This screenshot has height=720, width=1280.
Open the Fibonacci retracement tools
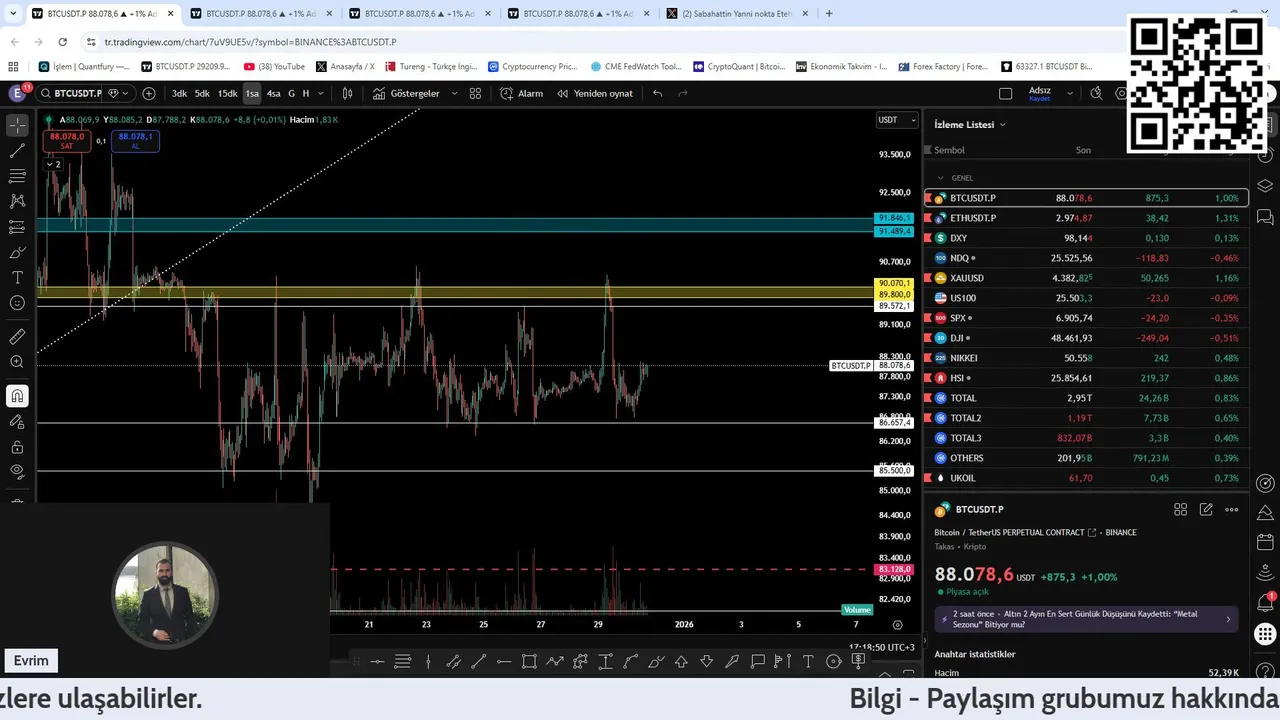tap(17, 176)
